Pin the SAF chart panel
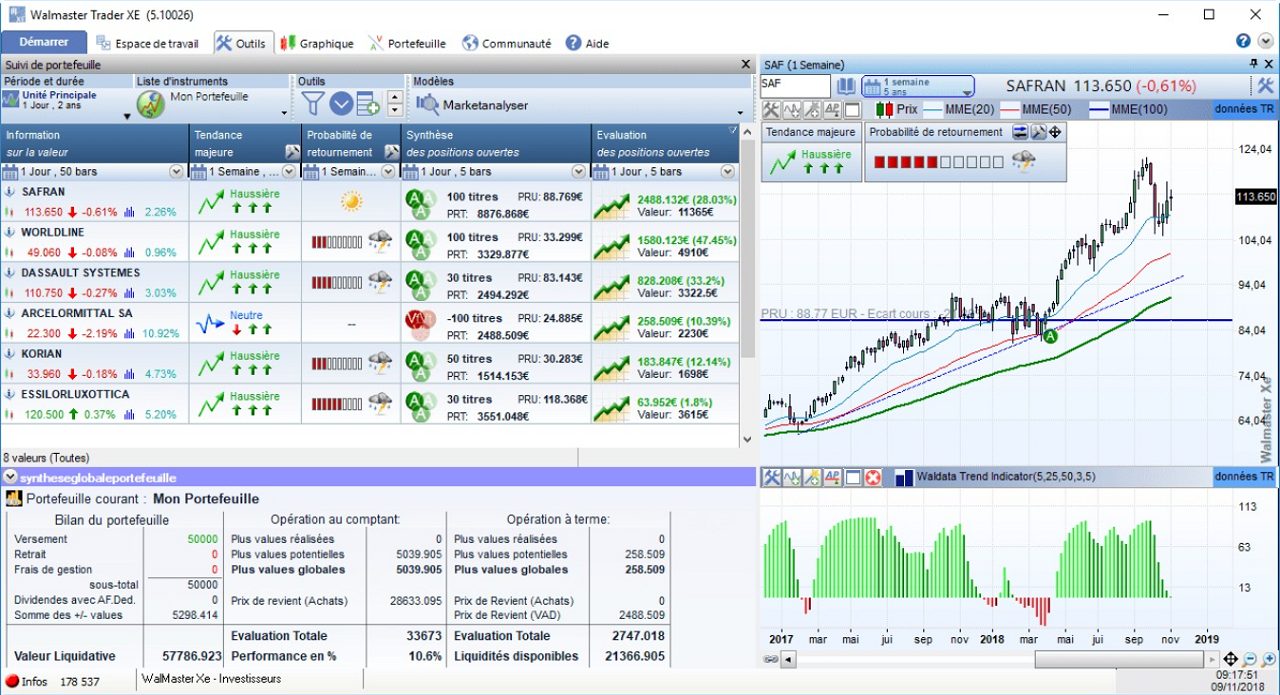1280x695 pixels. 1254,64
